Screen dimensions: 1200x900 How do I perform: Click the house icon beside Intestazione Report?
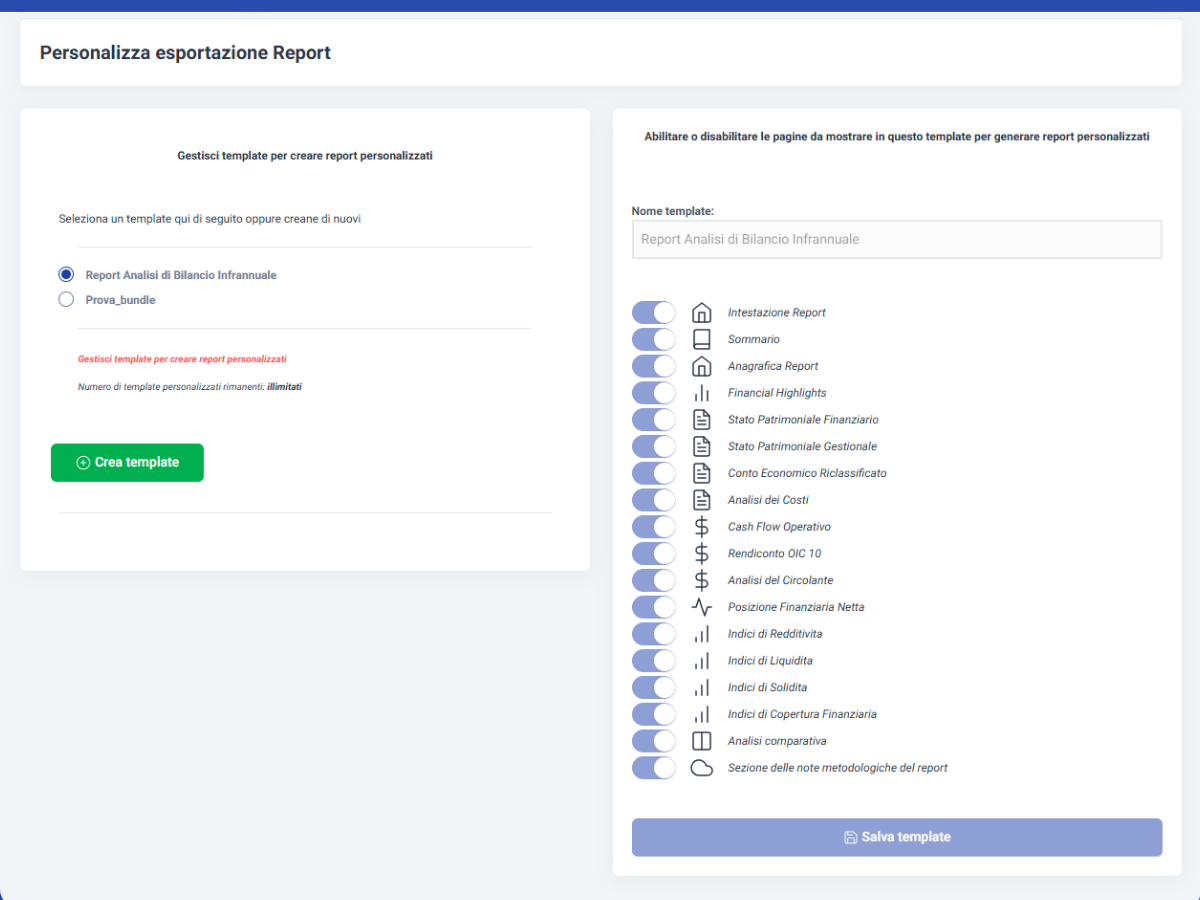(702, 312)
